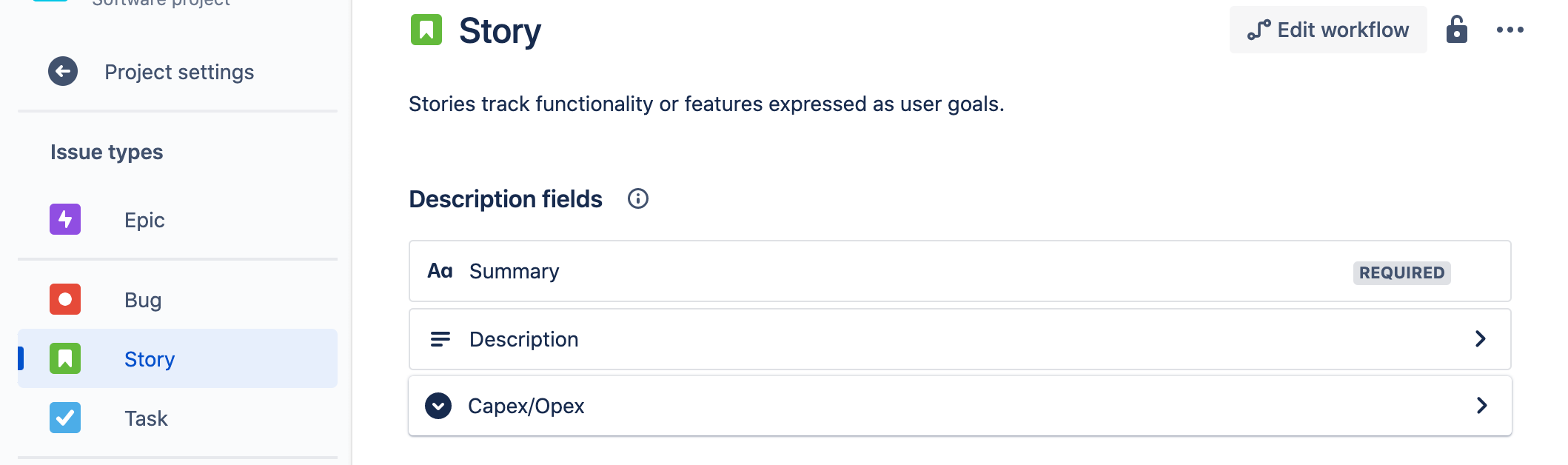Click the unlocked padlock icon
The width and height of the screenshot is (1568, 465).
point(1456,30)
